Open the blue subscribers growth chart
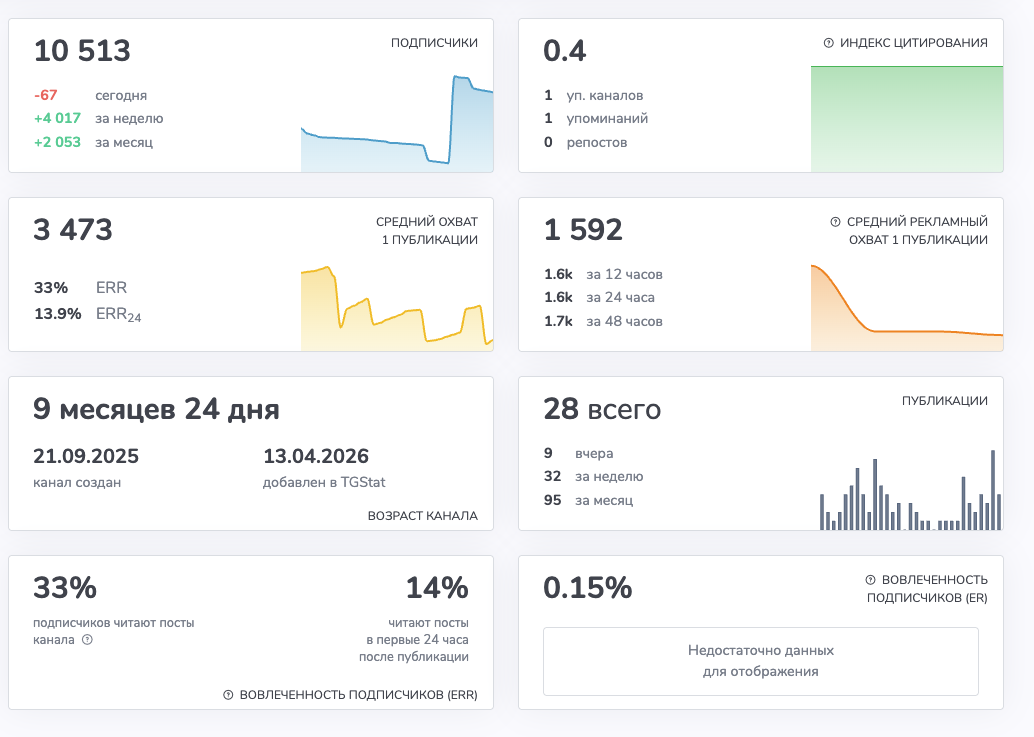This screenshot has width=1034, height=737. tap(397, 123)
